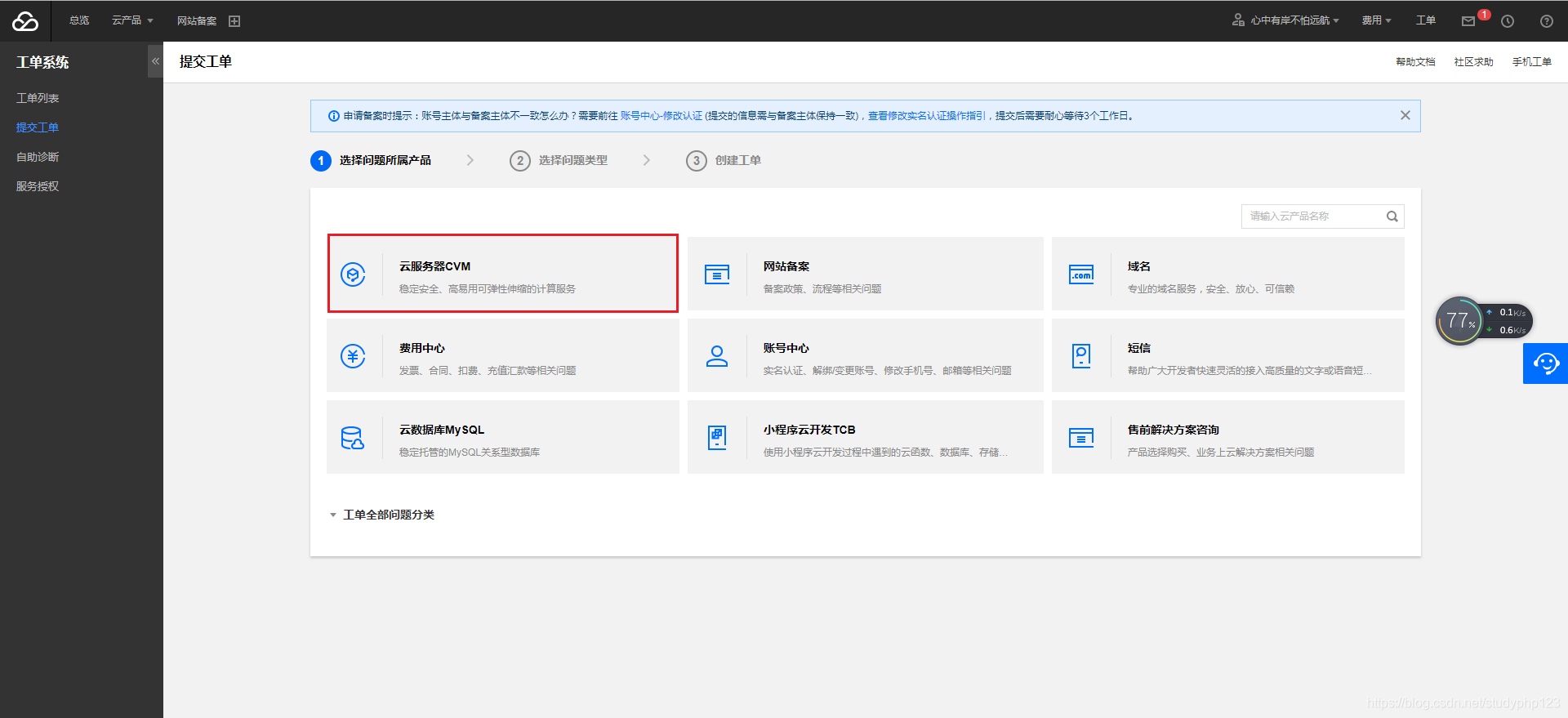
Task: Click the Tencent Cloud logo icon
Action: 25,21
